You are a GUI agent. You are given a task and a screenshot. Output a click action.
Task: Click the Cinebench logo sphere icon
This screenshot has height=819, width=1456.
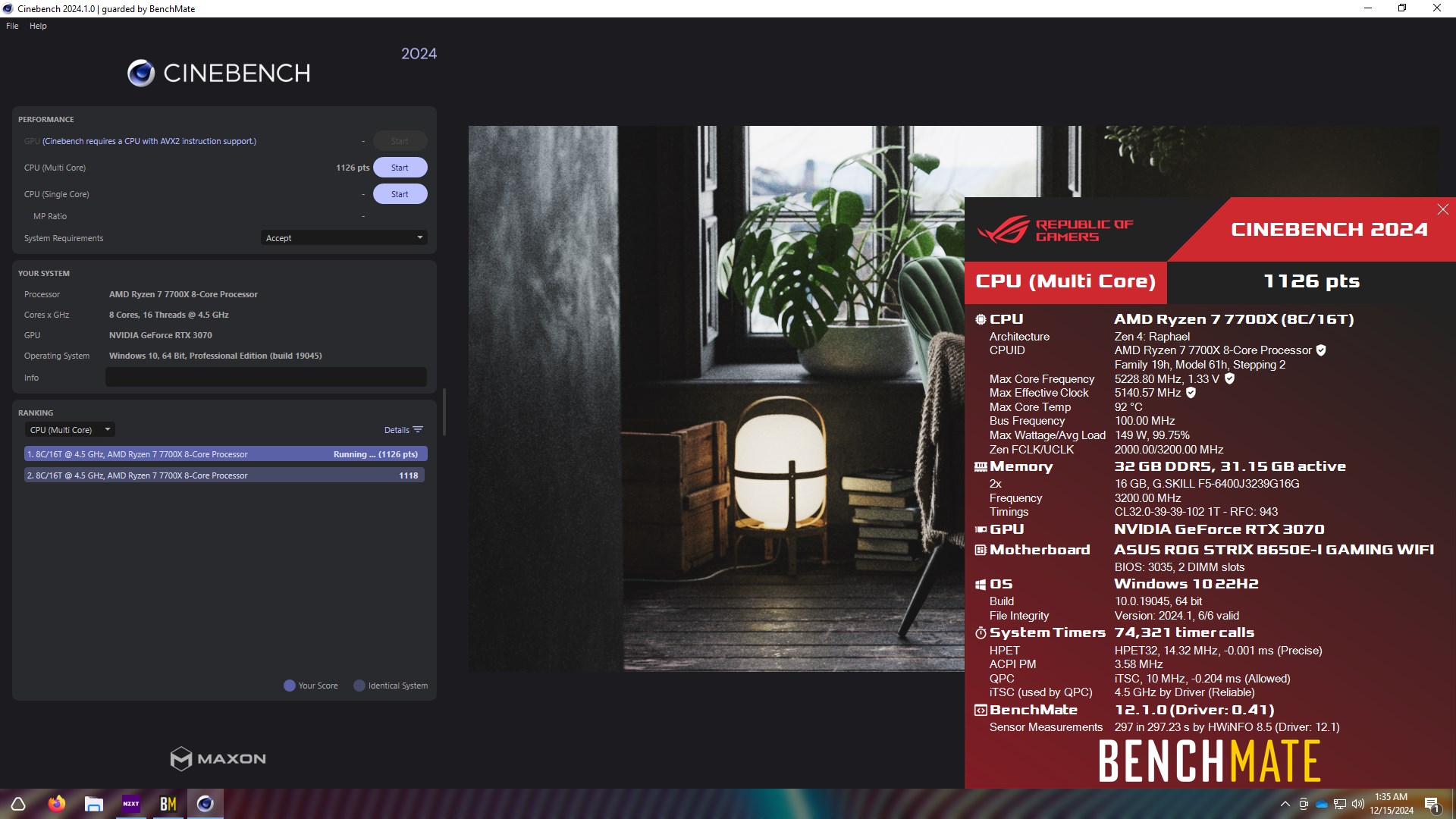pyautogui.click(x=141, y=73)
